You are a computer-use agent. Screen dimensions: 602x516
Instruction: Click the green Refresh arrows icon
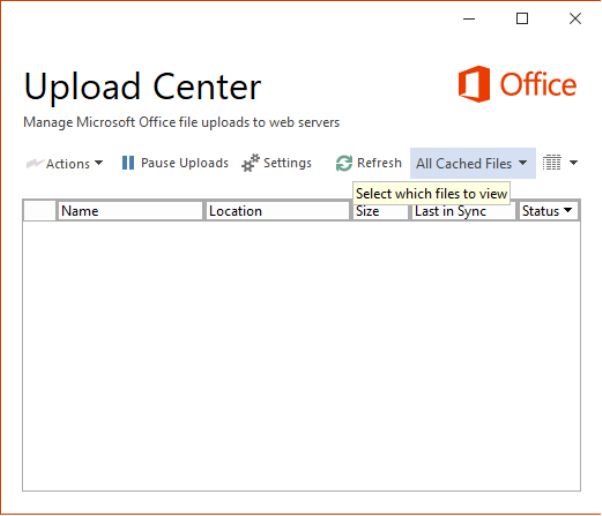coord(344,163)
